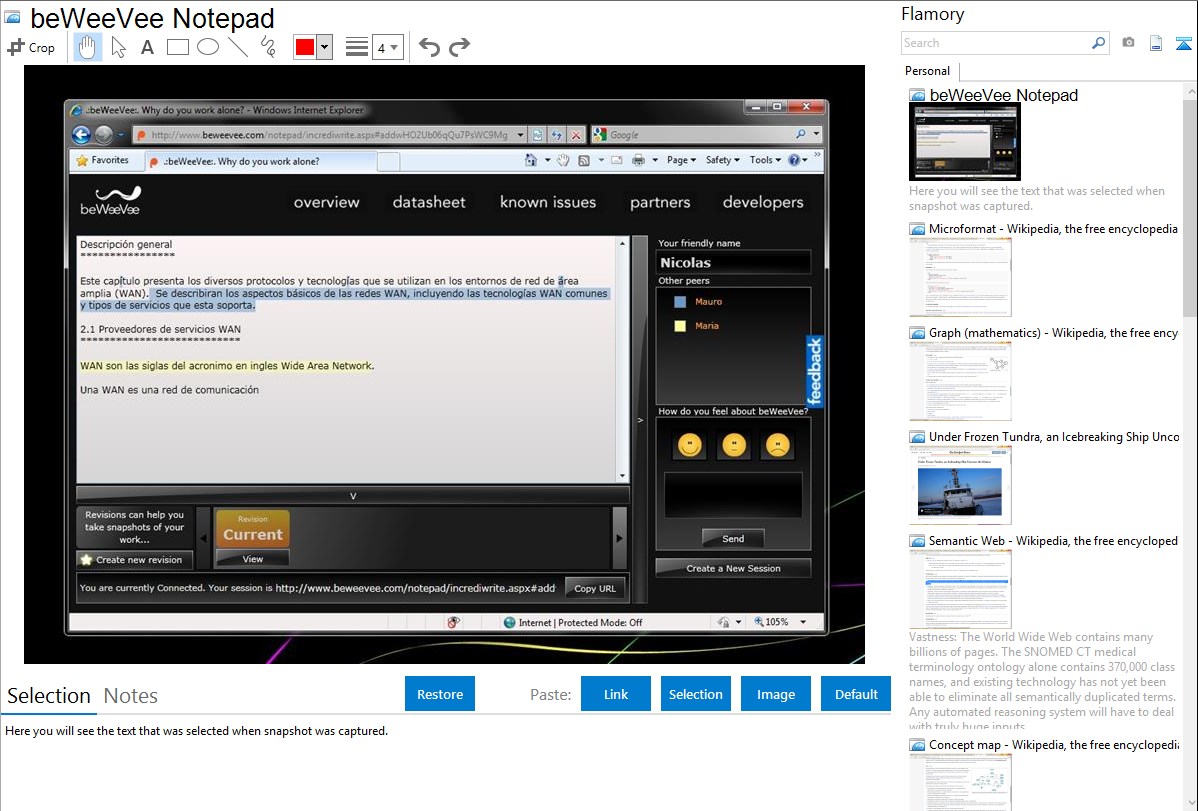
Task: Click the IE back arrow in the snapshot
Action: 81,135
